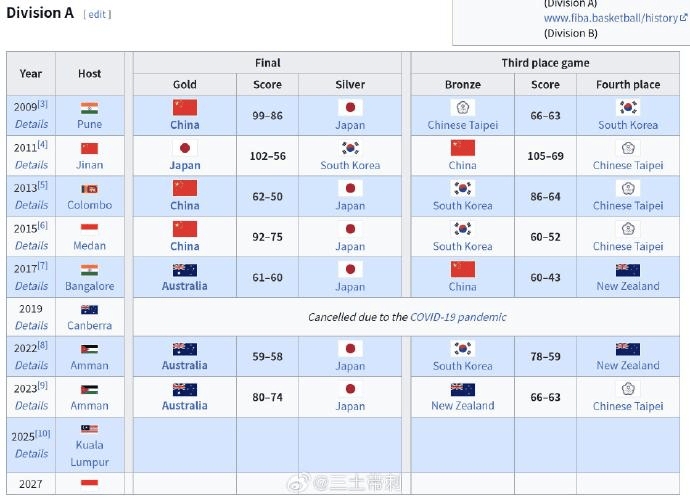Open the COVID-19 pandemic link
Viewport: 690px width, 499px height.
(459, 317)
